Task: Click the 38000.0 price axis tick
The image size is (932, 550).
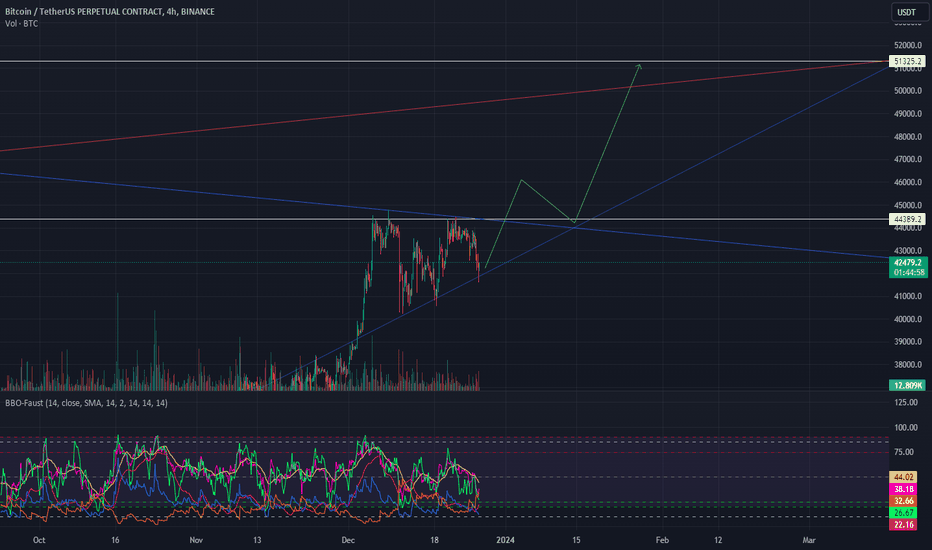Action: click(908, 364)
